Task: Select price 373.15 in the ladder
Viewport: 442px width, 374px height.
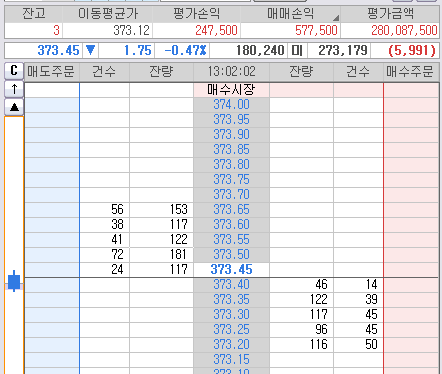Action: (231, 360)
